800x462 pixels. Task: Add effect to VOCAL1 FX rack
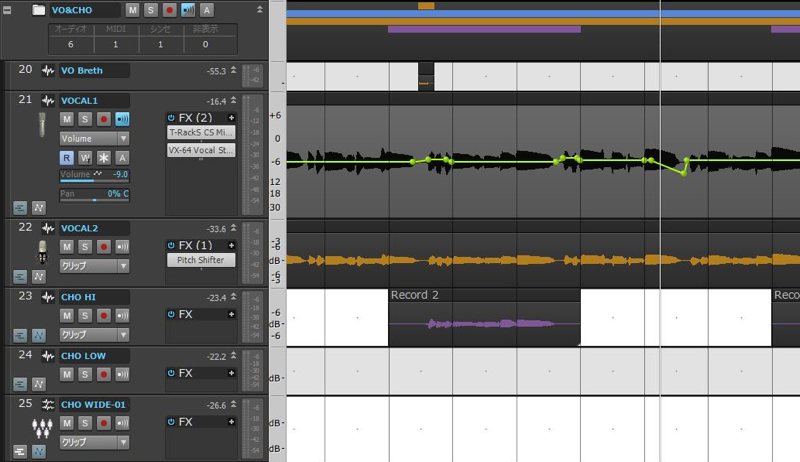pyautogui.click(x=231, y=118)
